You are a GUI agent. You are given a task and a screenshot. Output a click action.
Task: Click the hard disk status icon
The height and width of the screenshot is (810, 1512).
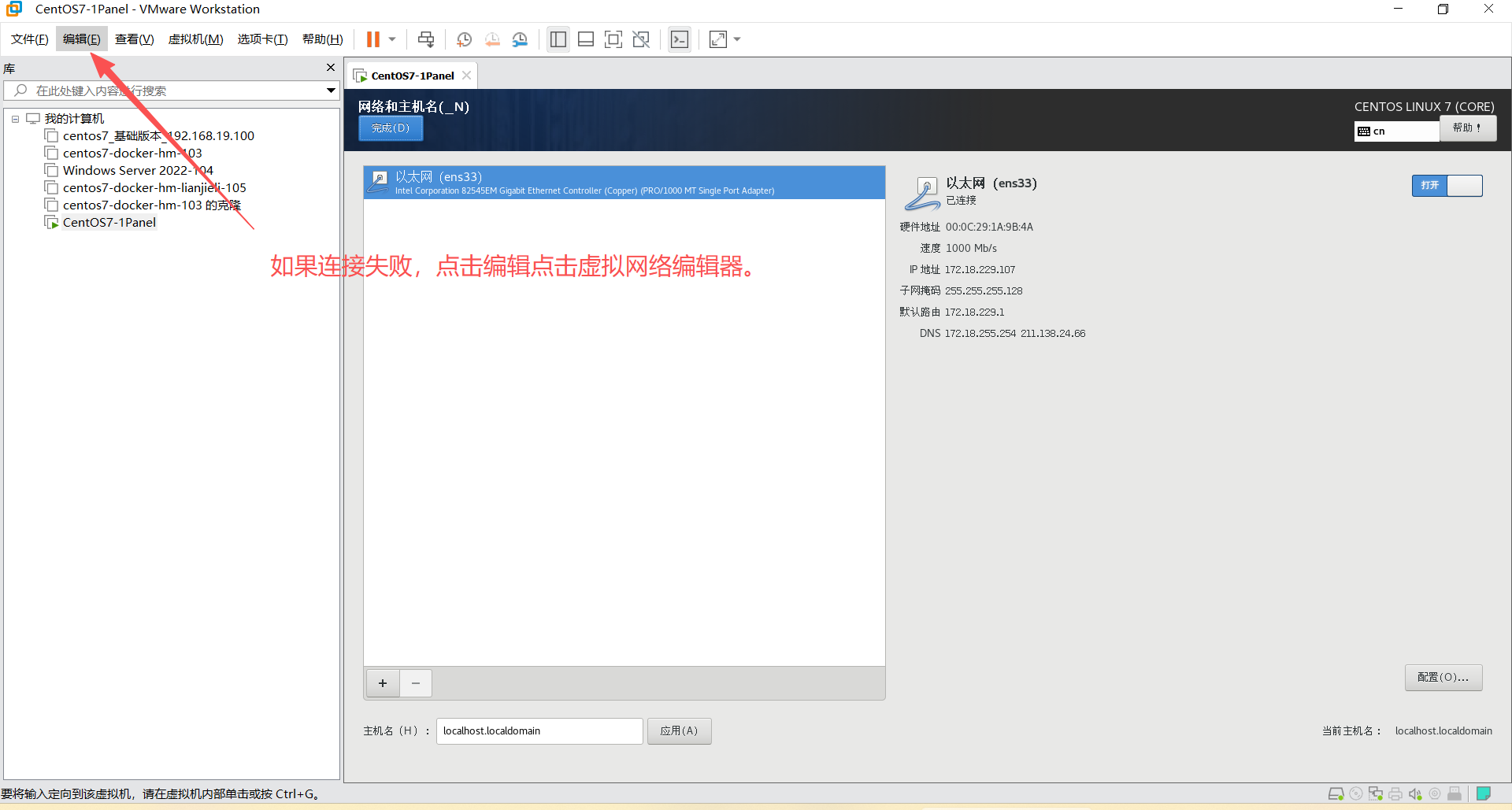[x=1336, y=793]
